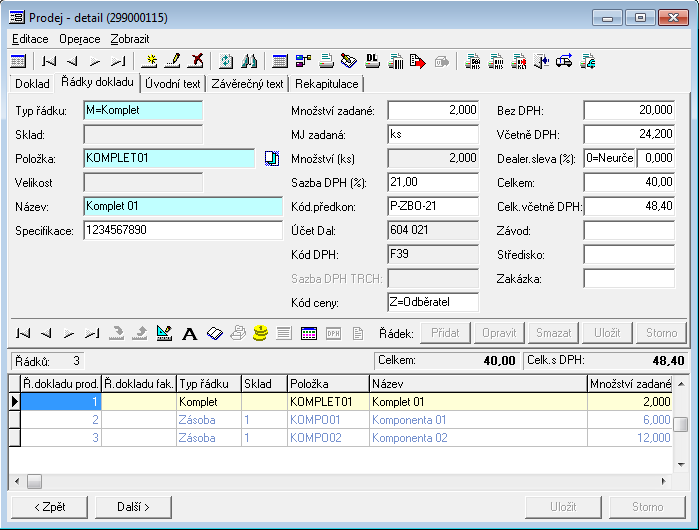699x530 pixels.
Task: Edit record using the pencil icon
Action: [x=173, y=62]
